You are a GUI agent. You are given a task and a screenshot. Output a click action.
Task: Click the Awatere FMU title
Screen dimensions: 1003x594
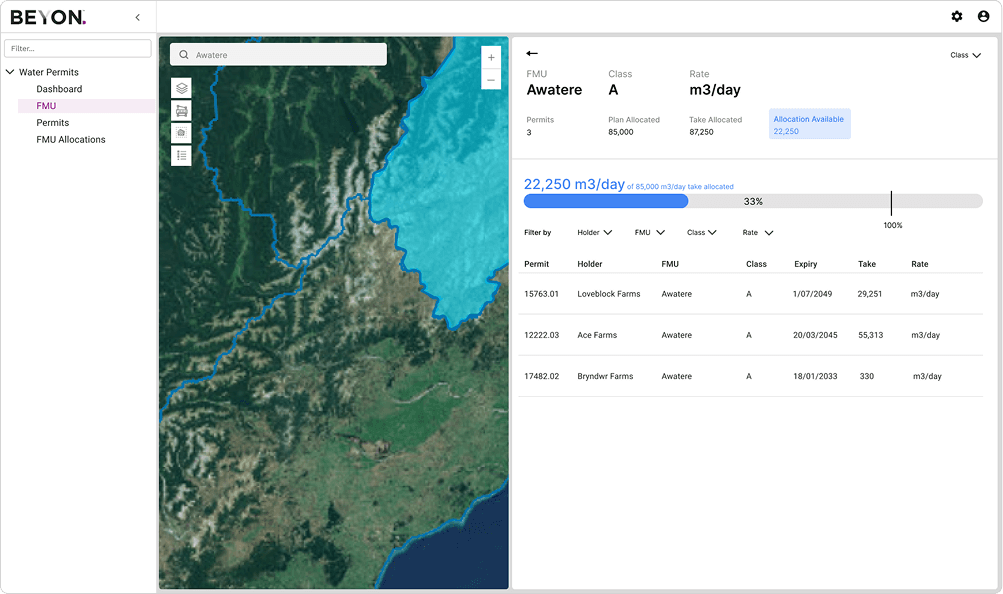[554, 90]
